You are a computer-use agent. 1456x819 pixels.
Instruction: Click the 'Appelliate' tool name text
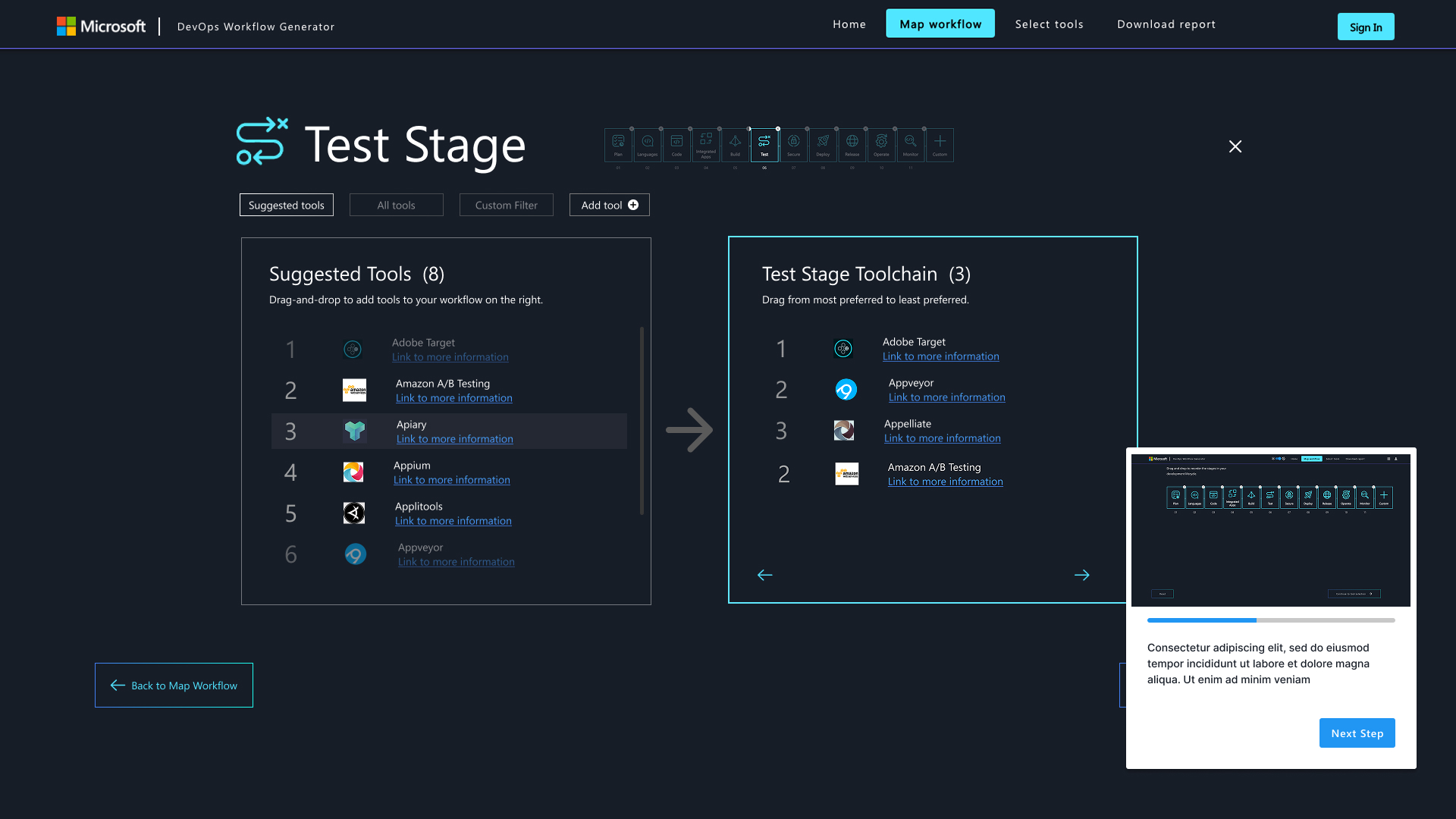[908, 424]
